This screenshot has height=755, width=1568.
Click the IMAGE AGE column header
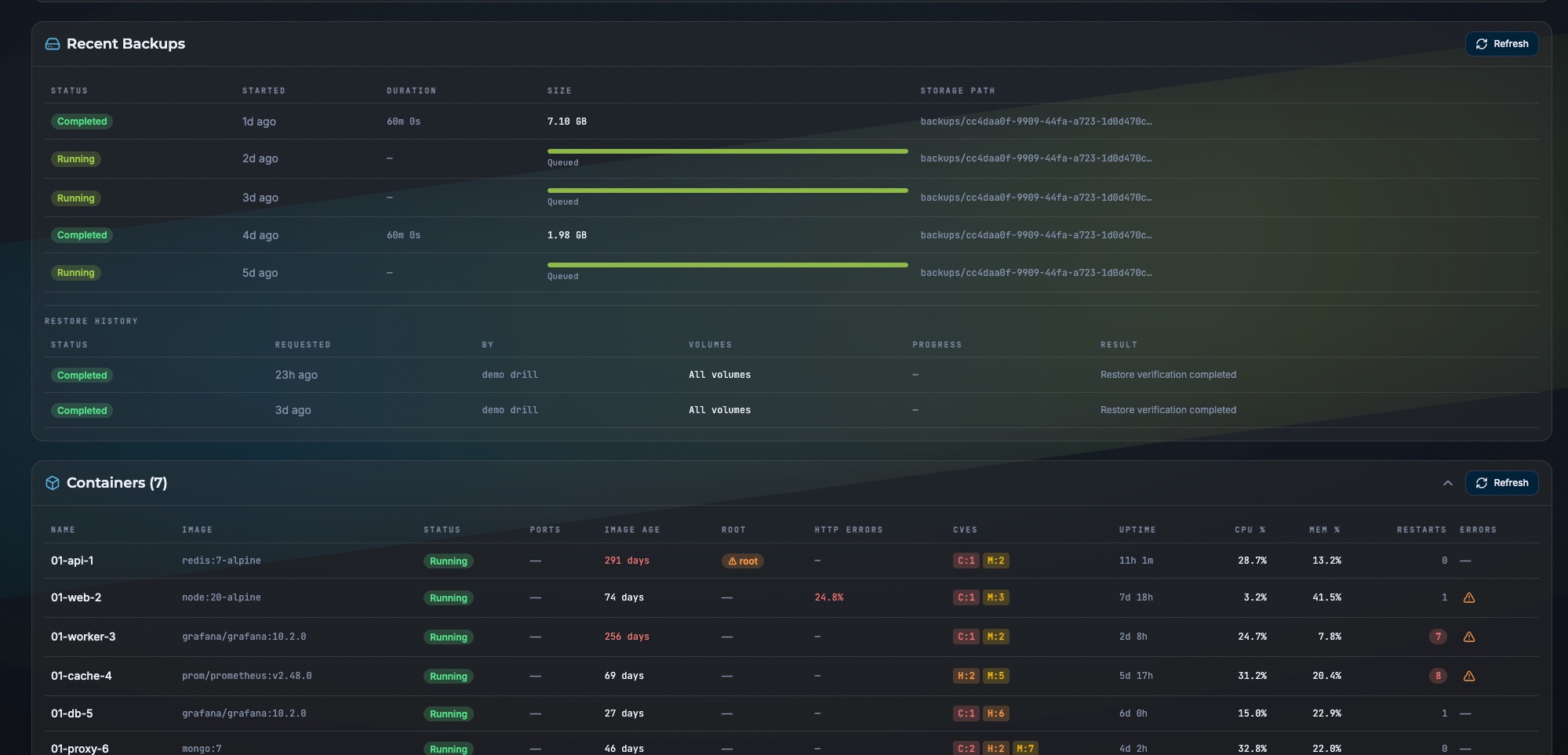click(x=632, y=530)
